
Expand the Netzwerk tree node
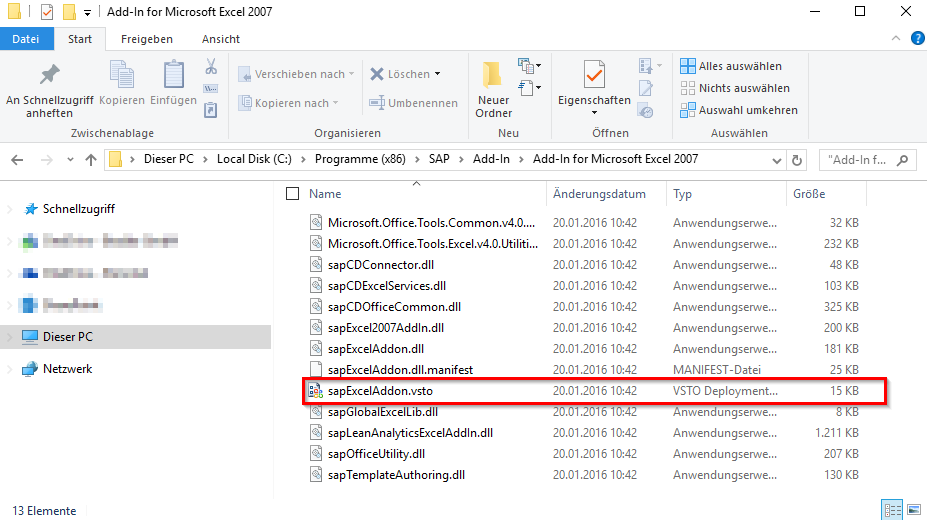9,369
